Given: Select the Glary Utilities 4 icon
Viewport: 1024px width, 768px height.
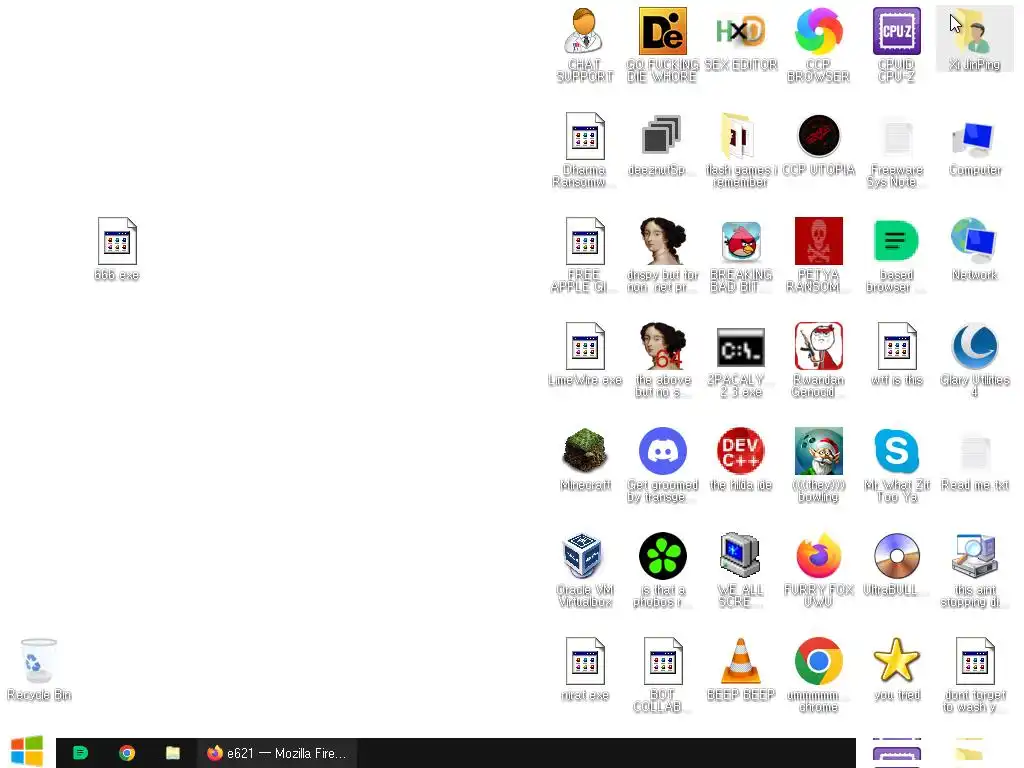Looking at the screenshot, I should pyautogui.click(x=974, y=347).
